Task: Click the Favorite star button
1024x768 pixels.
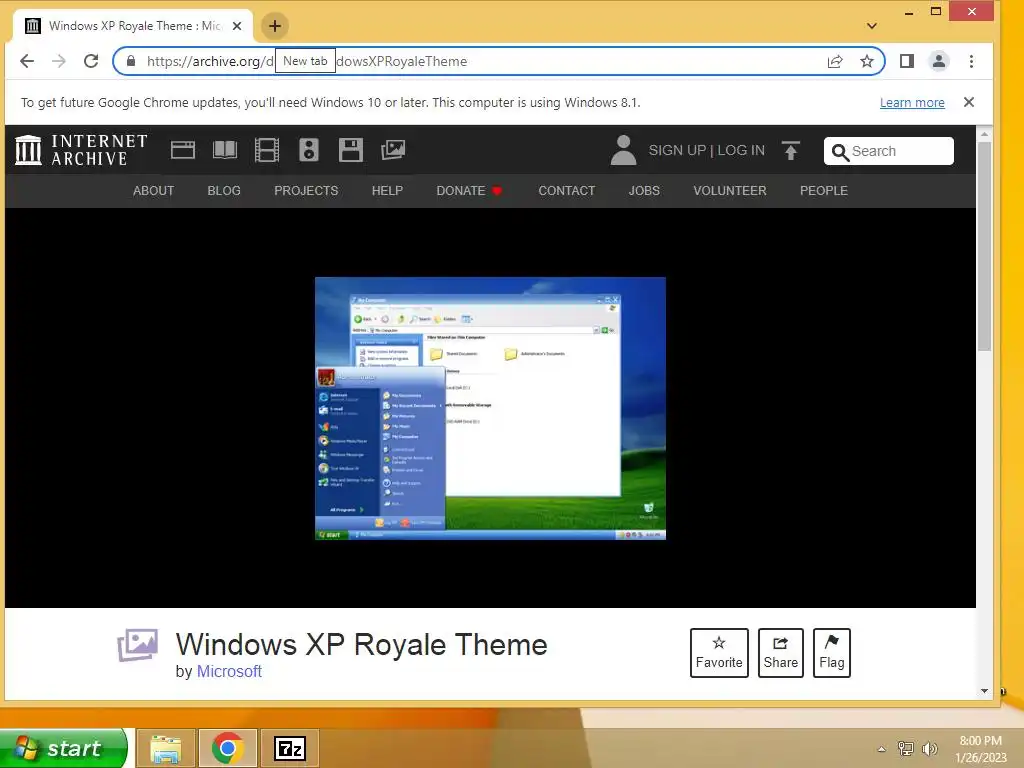Action: 719,653
